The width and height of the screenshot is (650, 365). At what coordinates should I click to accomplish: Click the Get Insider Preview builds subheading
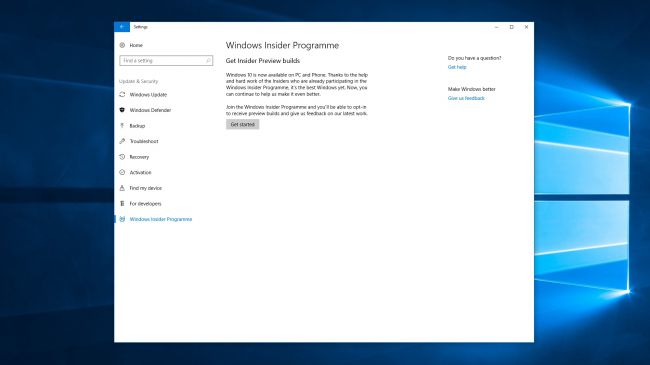[x=263, y=61]
